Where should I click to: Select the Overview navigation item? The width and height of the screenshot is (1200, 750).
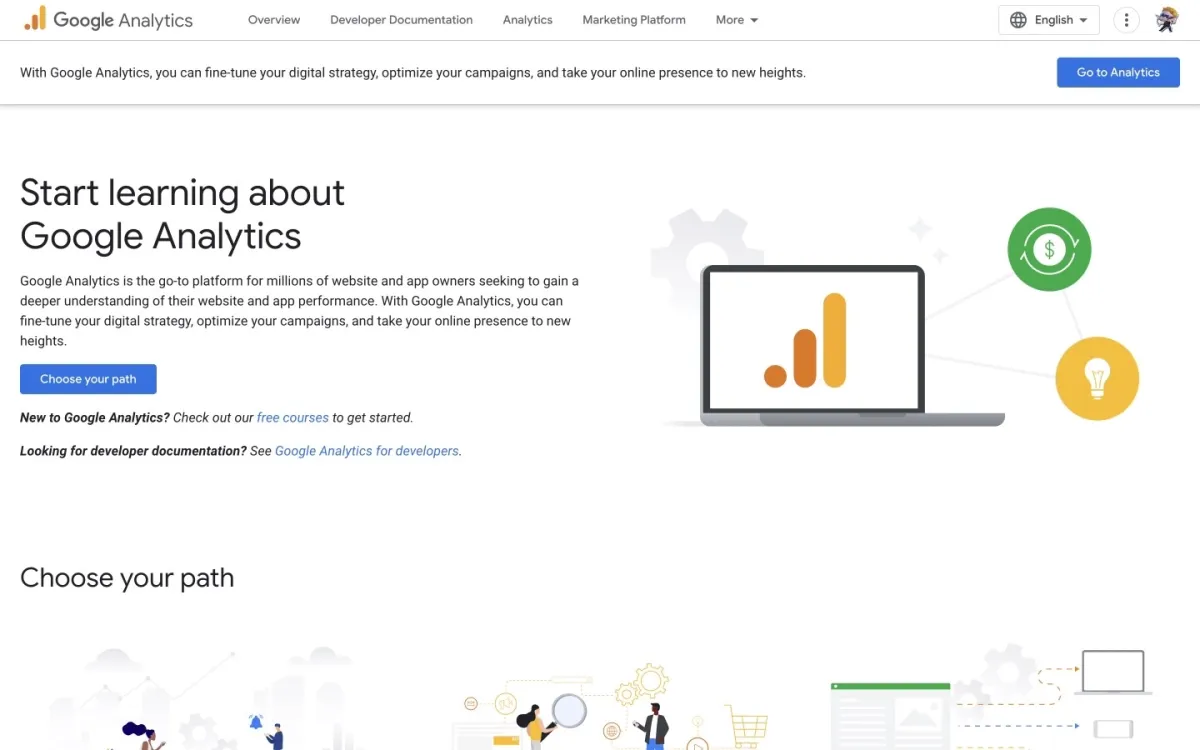point(273,19)
